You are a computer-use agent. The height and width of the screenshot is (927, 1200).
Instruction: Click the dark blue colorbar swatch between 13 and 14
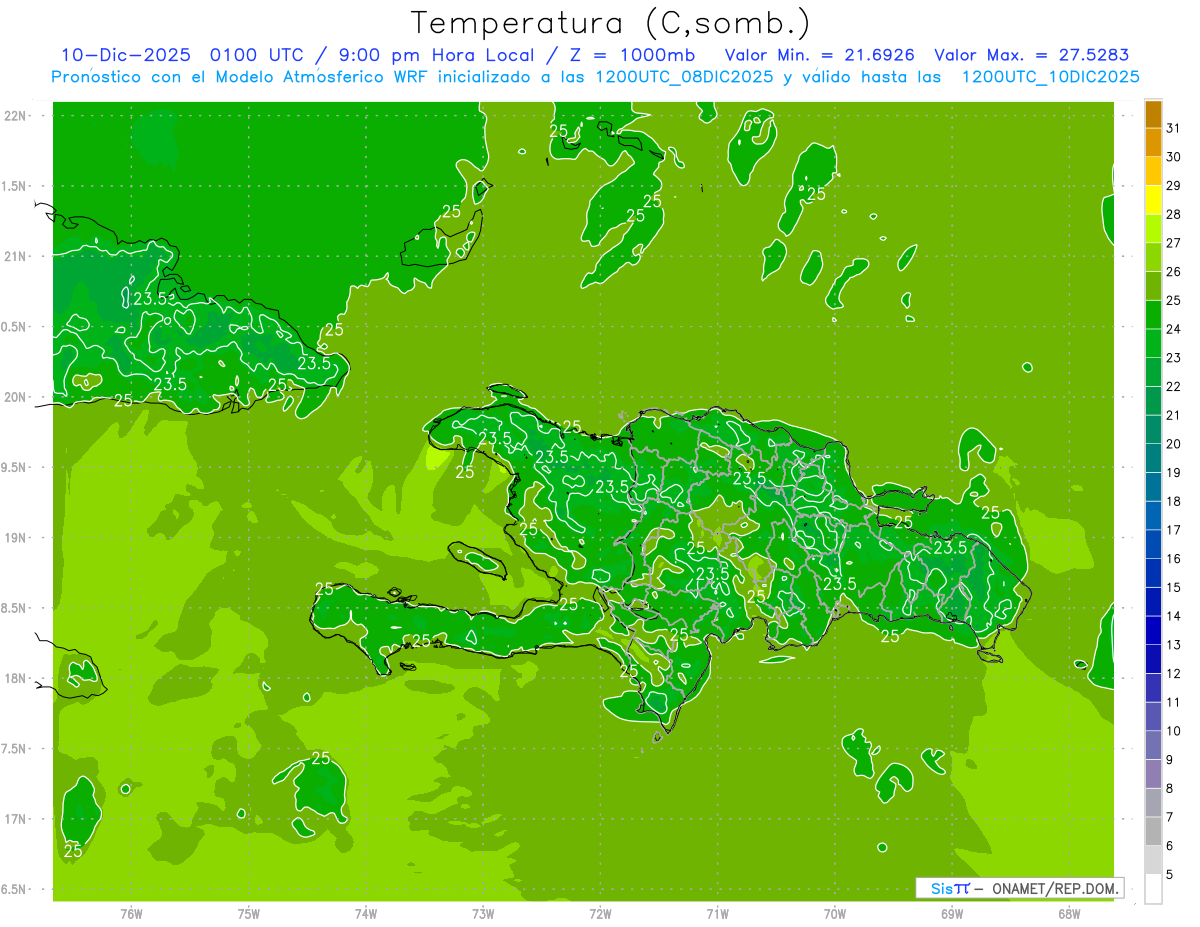[x=1153, y=631]
